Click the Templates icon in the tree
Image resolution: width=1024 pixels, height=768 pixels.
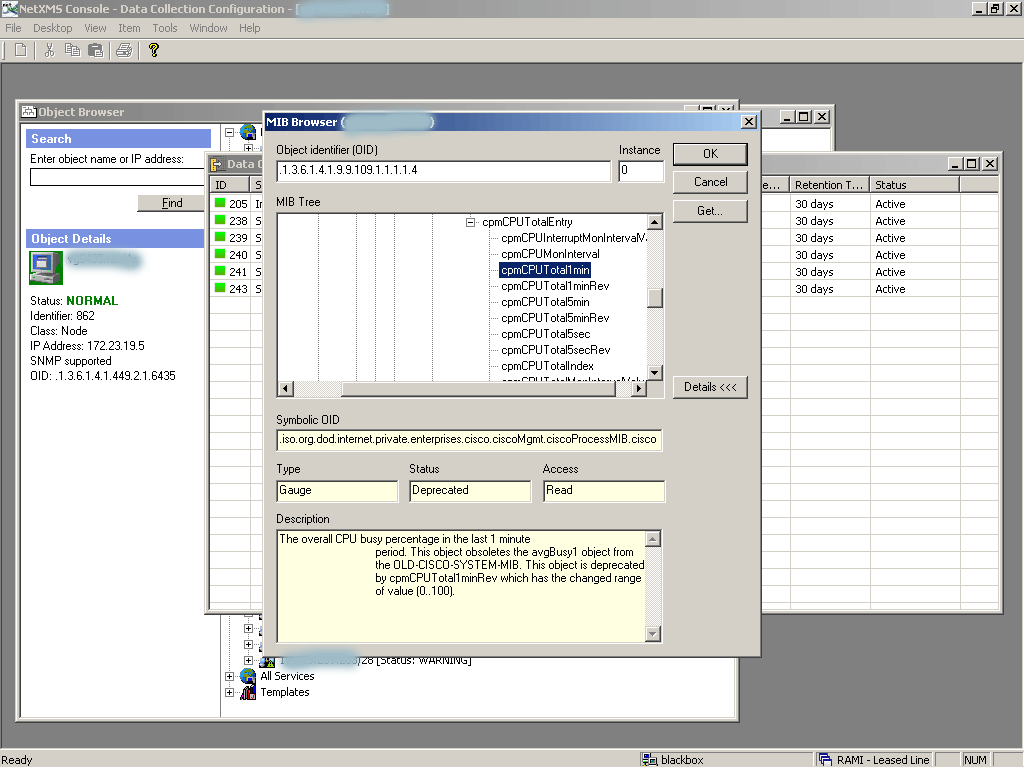(x=248, y=692)
